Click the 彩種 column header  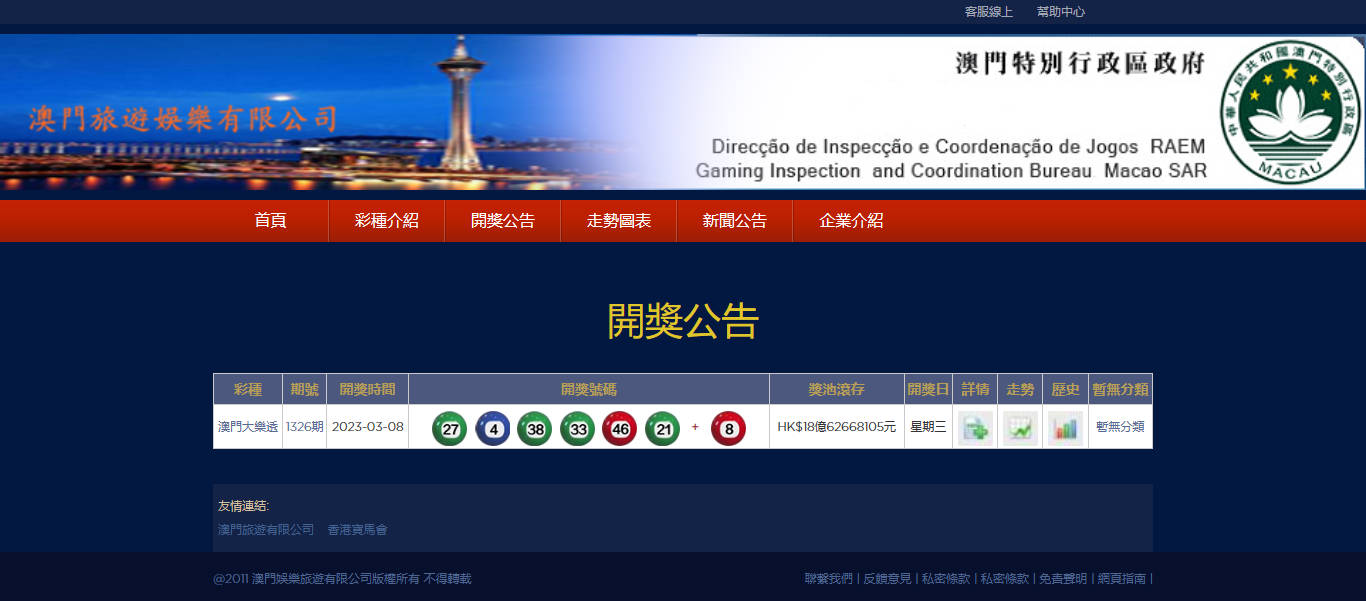(248, 389)
